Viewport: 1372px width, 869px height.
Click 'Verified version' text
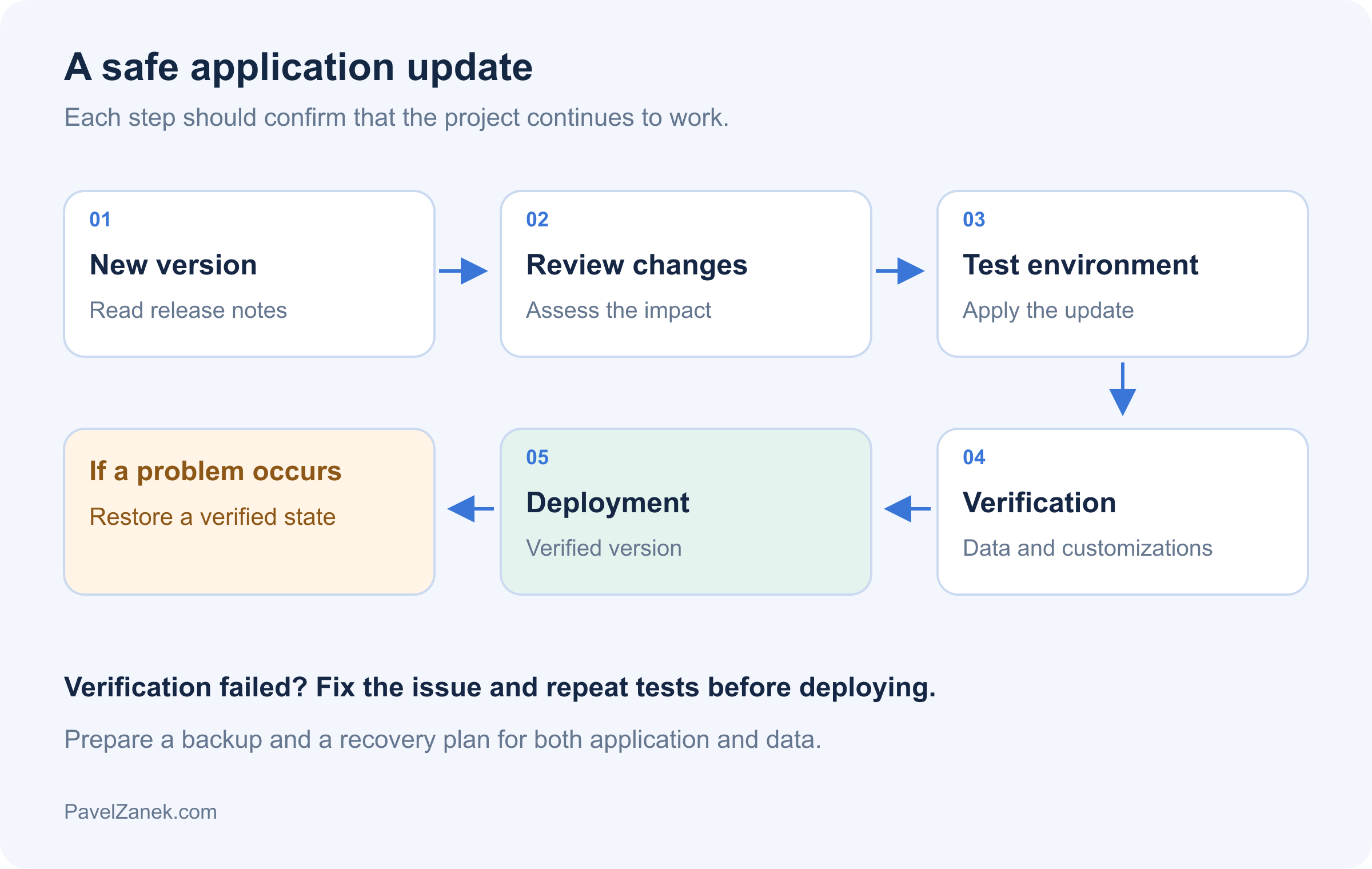point(604,548)
